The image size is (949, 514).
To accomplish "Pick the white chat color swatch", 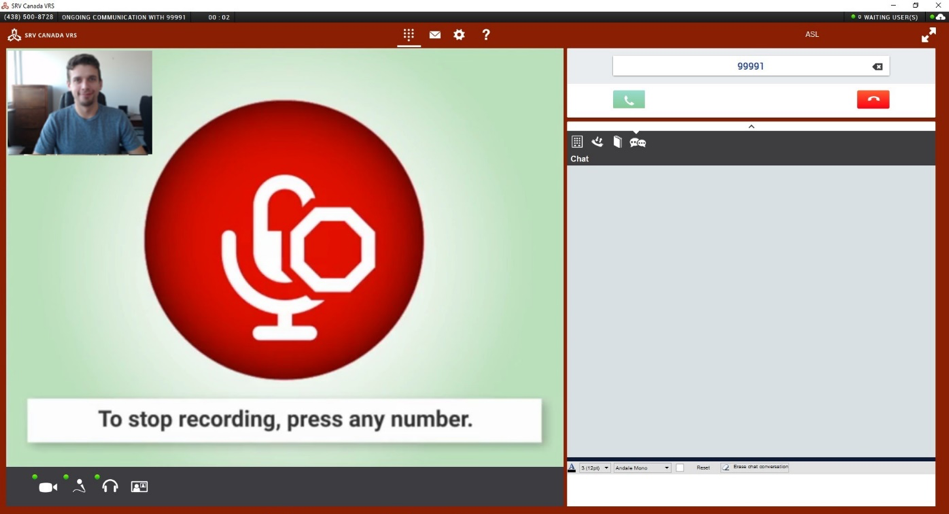I will point(680,467).
